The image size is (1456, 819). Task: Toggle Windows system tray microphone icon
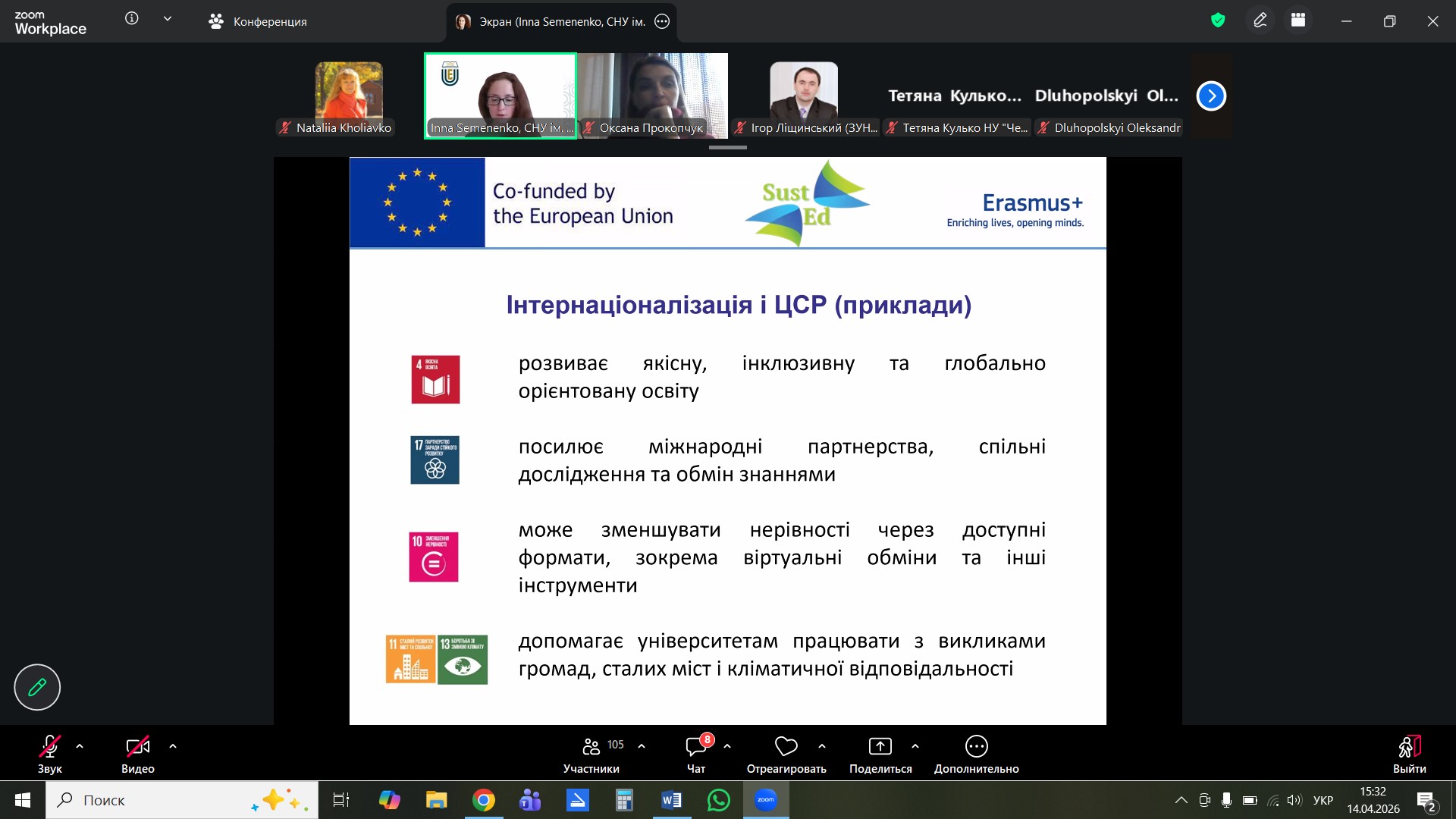[1226, 800]
